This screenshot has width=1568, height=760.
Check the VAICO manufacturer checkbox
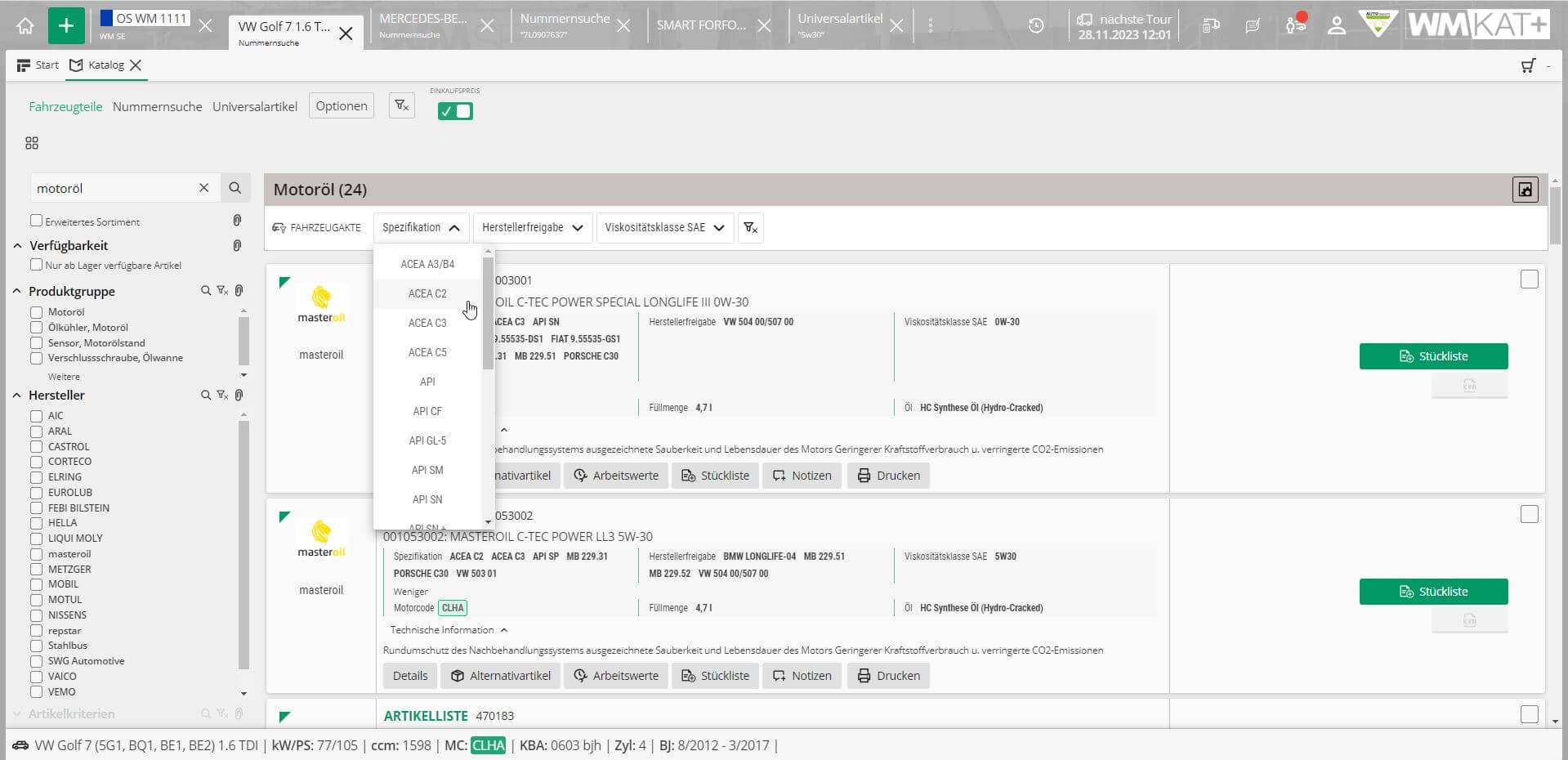coord(36,677)
